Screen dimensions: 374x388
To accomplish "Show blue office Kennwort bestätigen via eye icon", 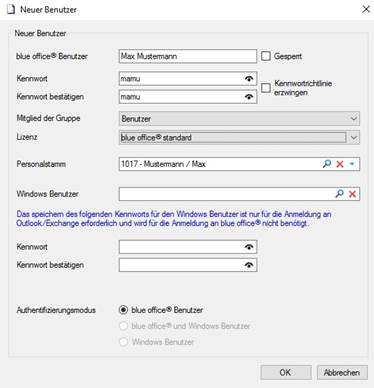I will click(x=249, y=97).
